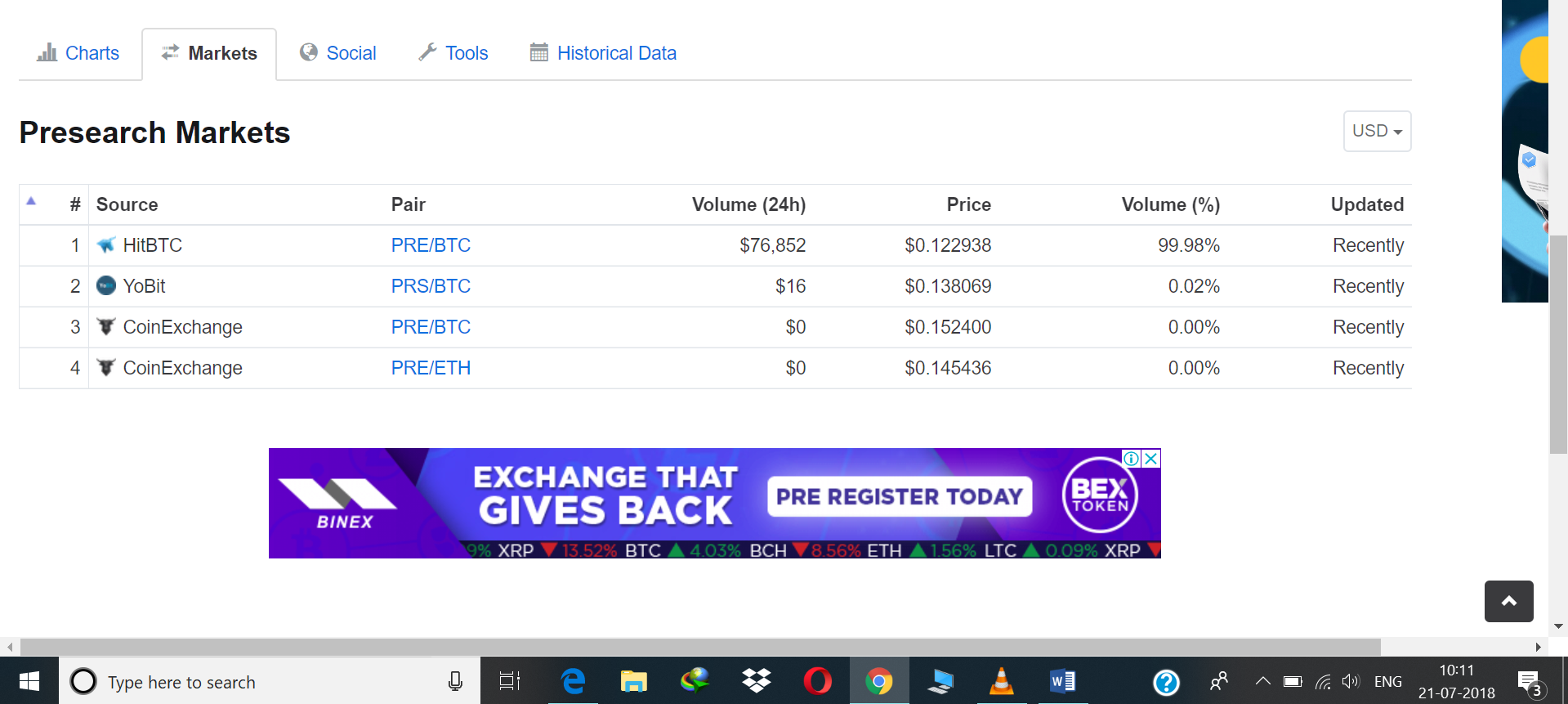Switch to the Social tab
Image resolution: width=1568 pixels, height=704 pixels.
(x=338, y=53)
